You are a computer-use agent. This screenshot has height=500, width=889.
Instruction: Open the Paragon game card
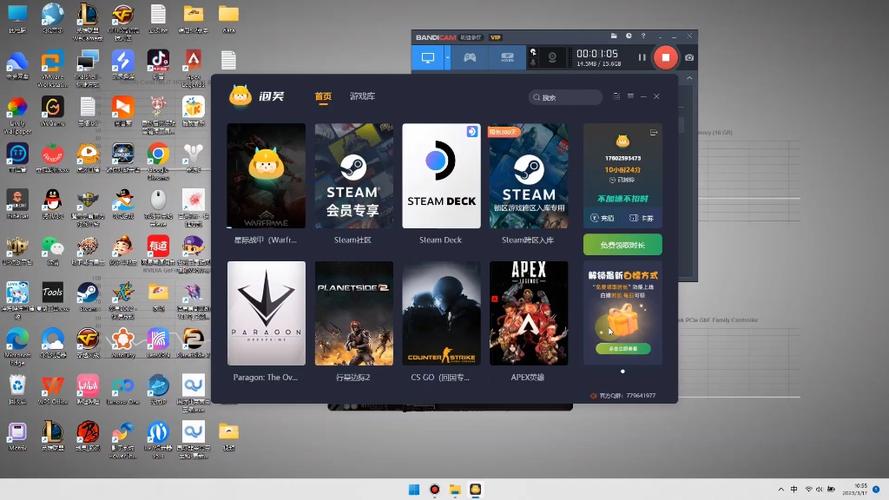point(266,313)
